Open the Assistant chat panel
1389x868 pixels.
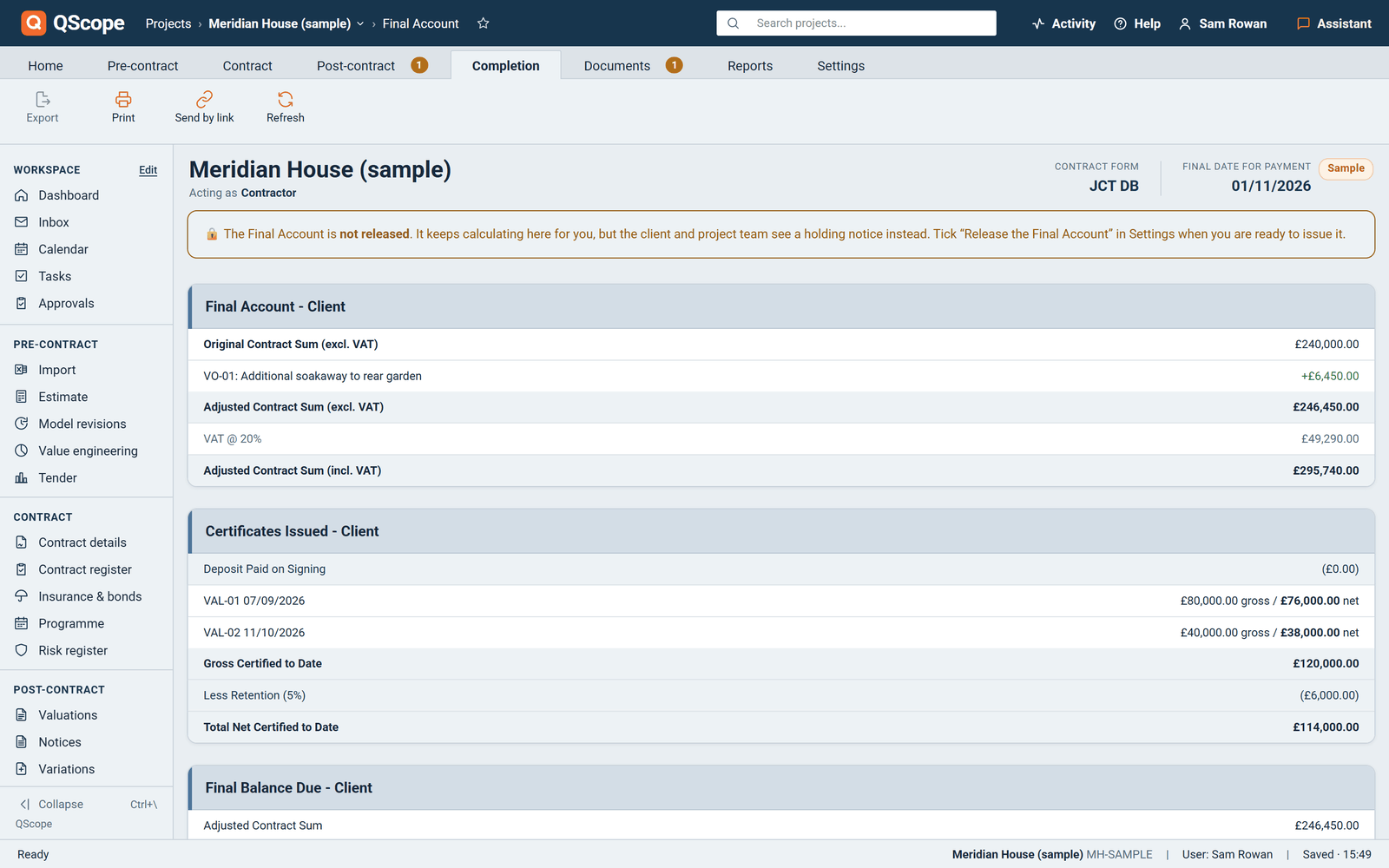(1333, 23)
